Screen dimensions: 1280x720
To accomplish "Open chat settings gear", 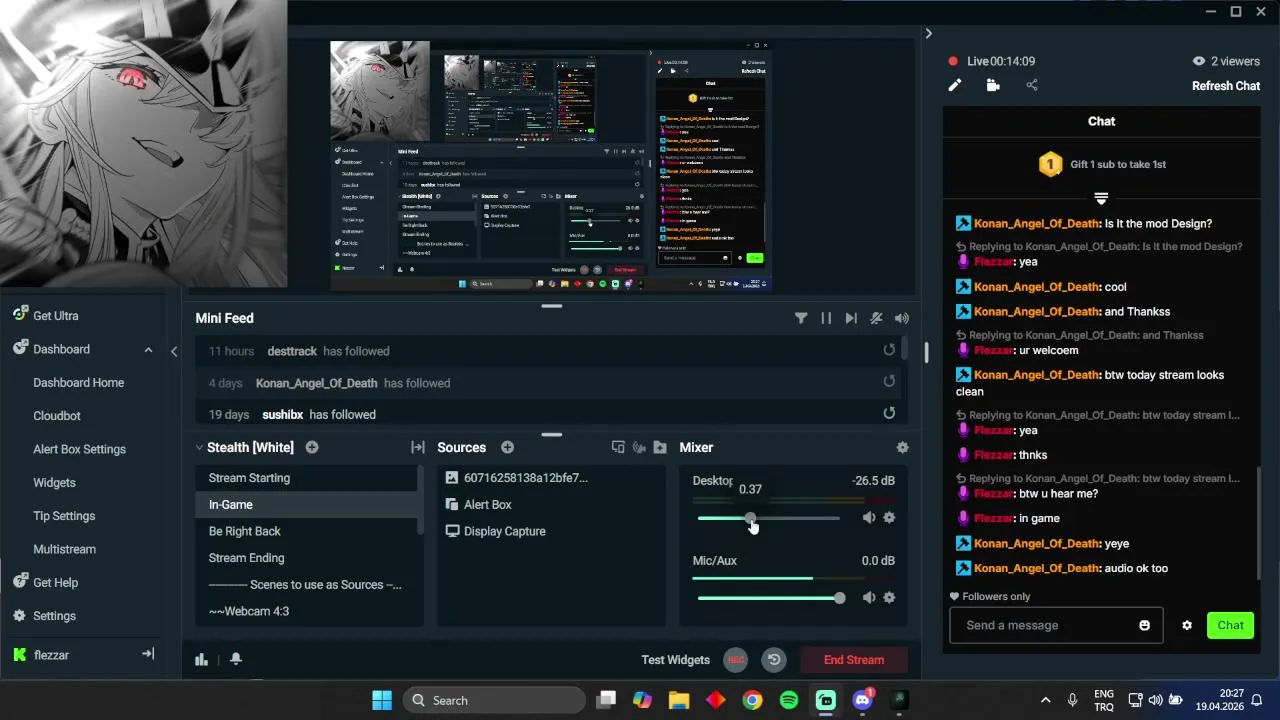I will (1187, 625).
